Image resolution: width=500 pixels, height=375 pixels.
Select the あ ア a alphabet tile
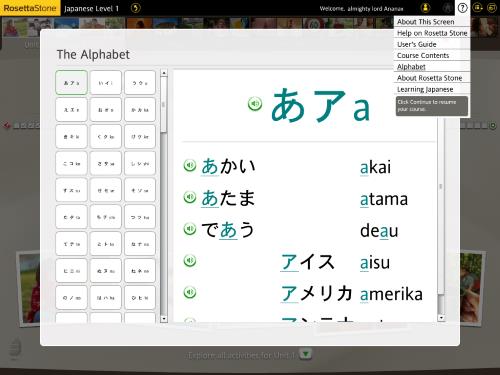click(71, 83)
